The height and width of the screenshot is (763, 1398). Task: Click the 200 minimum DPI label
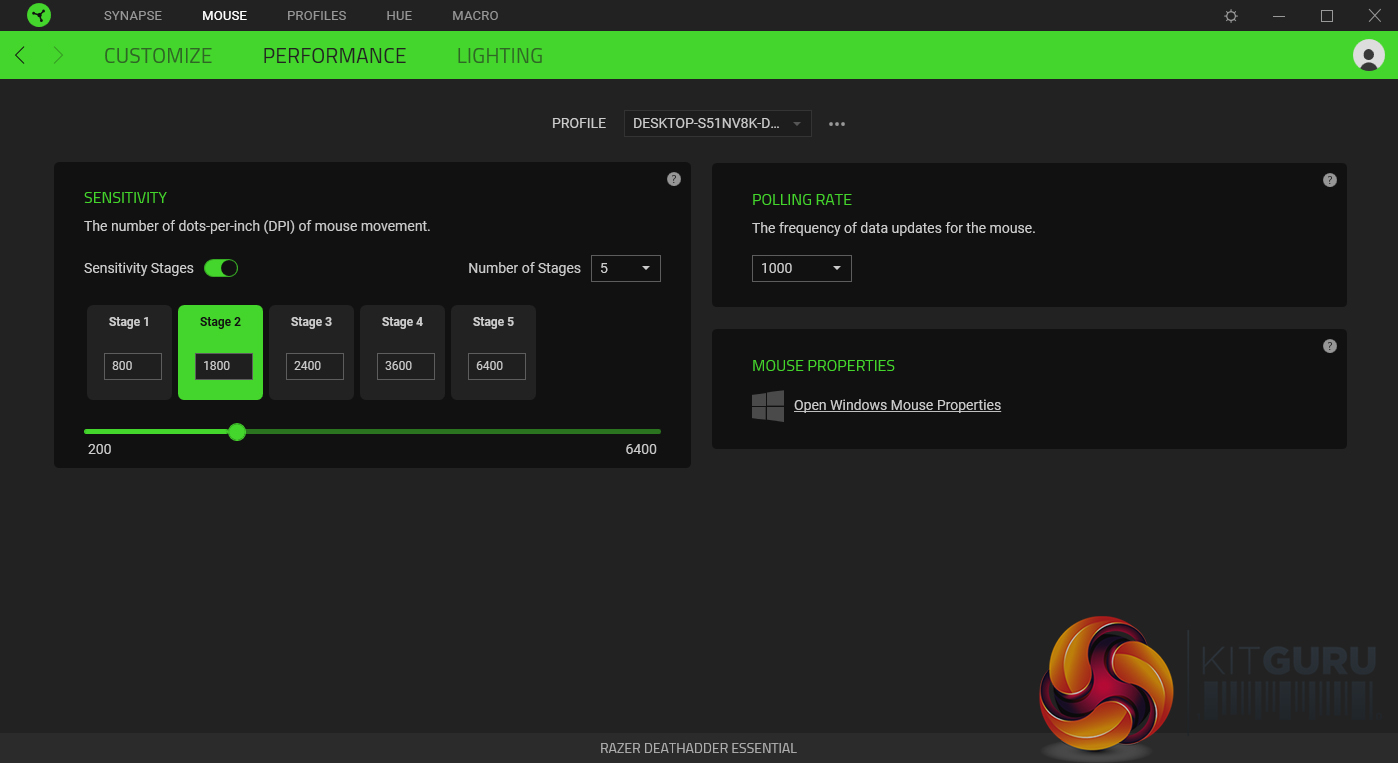(x=100, y=449)
